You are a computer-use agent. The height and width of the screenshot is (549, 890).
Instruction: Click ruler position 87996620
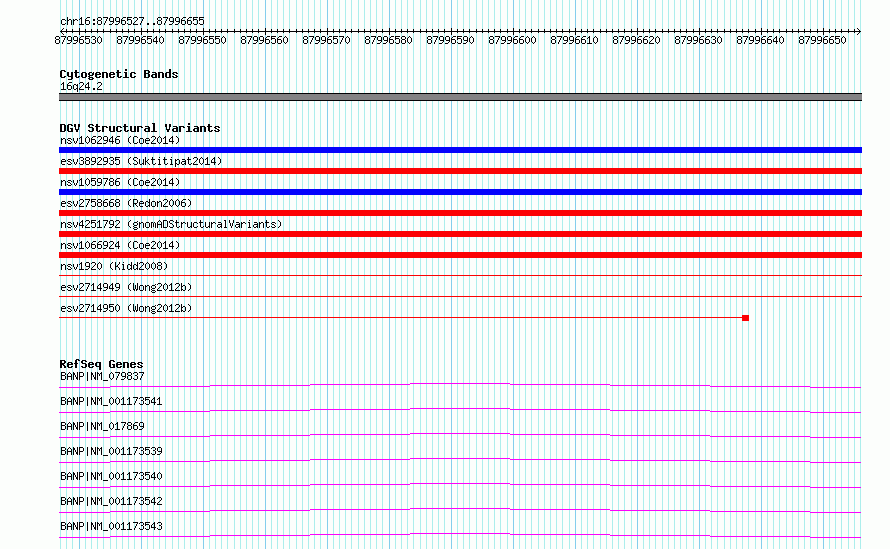[636, 40]
